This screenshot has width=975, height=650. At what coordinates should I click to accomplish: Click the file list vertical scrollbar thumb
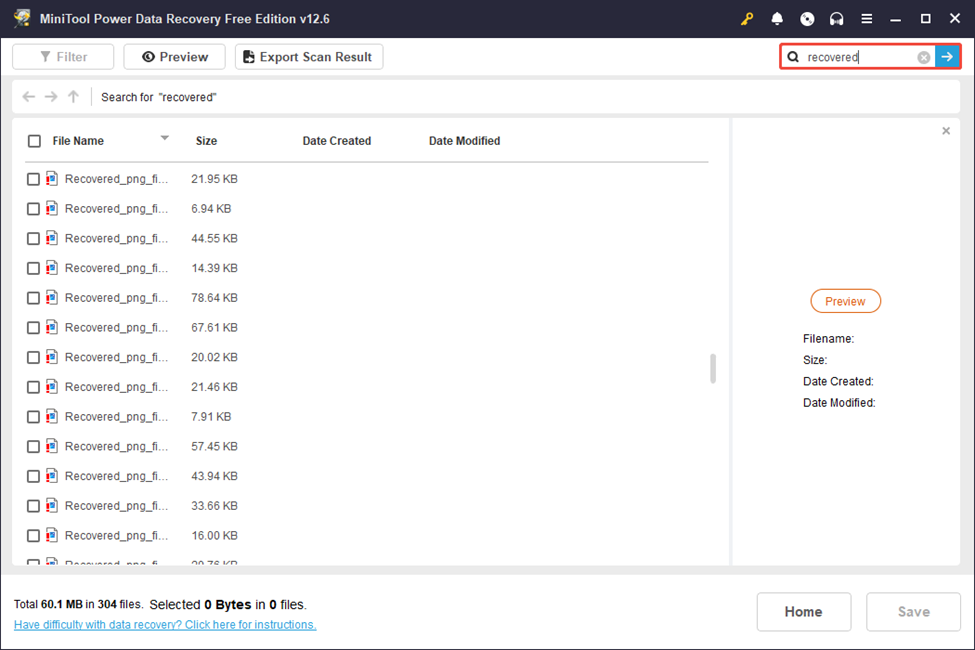(713, 369)
